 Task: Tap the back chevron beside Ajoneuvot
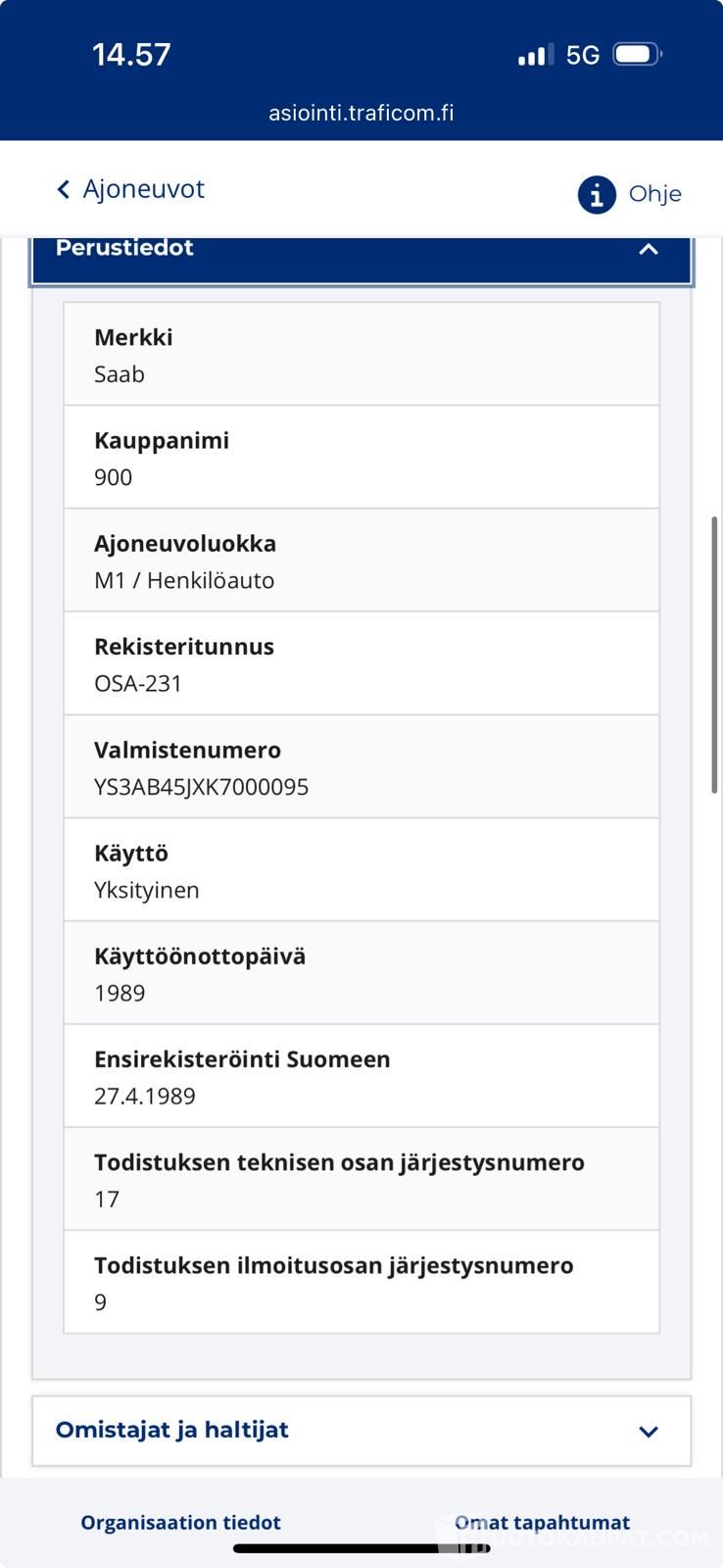[64, 189]
